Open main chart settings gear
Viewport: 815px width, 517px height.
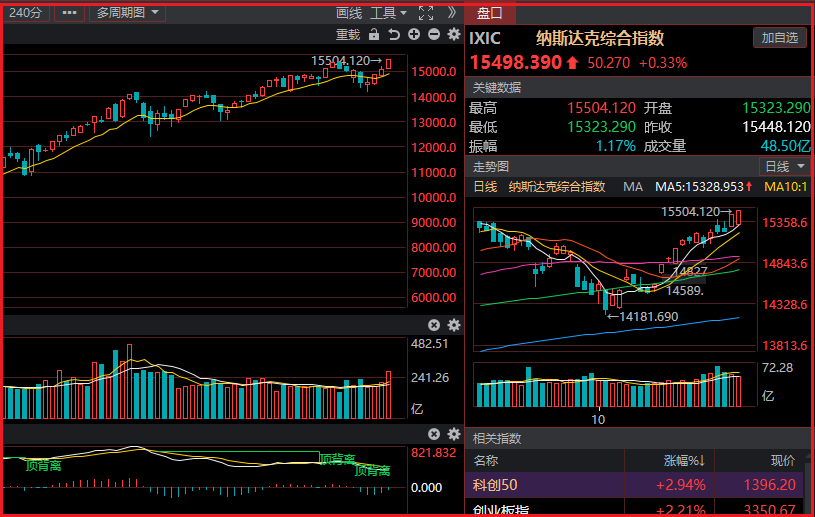(x=454, y=34)
